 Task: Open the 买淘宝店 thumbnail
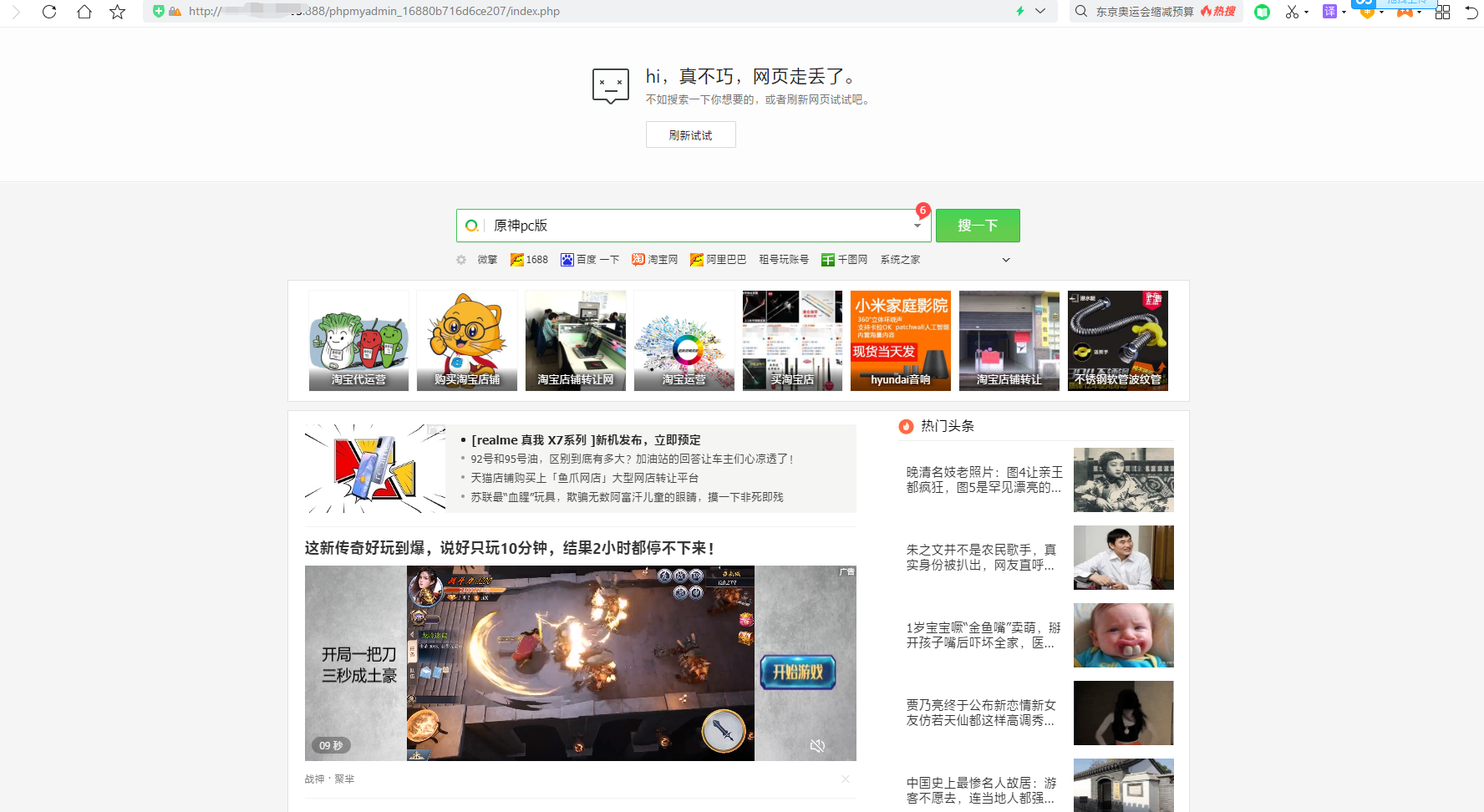[792, 341]
